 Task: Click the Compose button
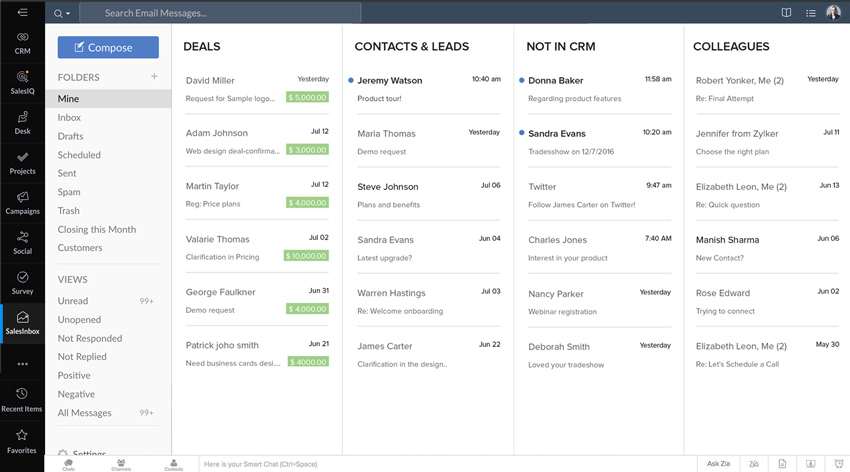point(108,47)
